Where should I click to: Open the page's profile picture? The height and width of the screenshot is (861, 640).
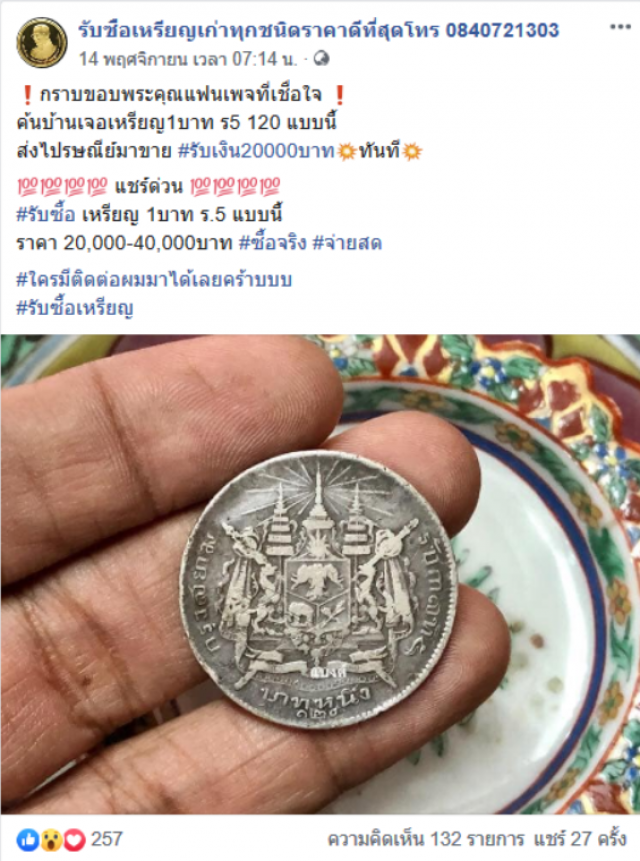coord(42,42)
